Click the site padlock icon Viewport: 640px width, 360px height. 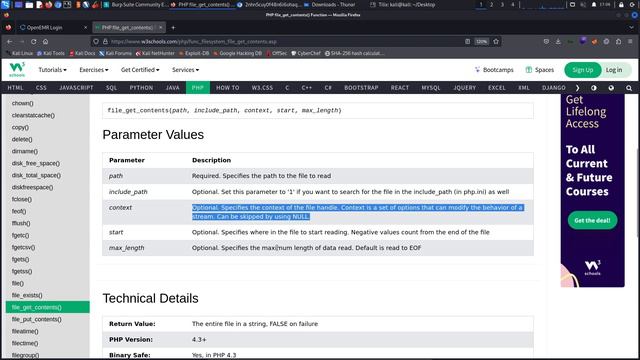[105, 41]
